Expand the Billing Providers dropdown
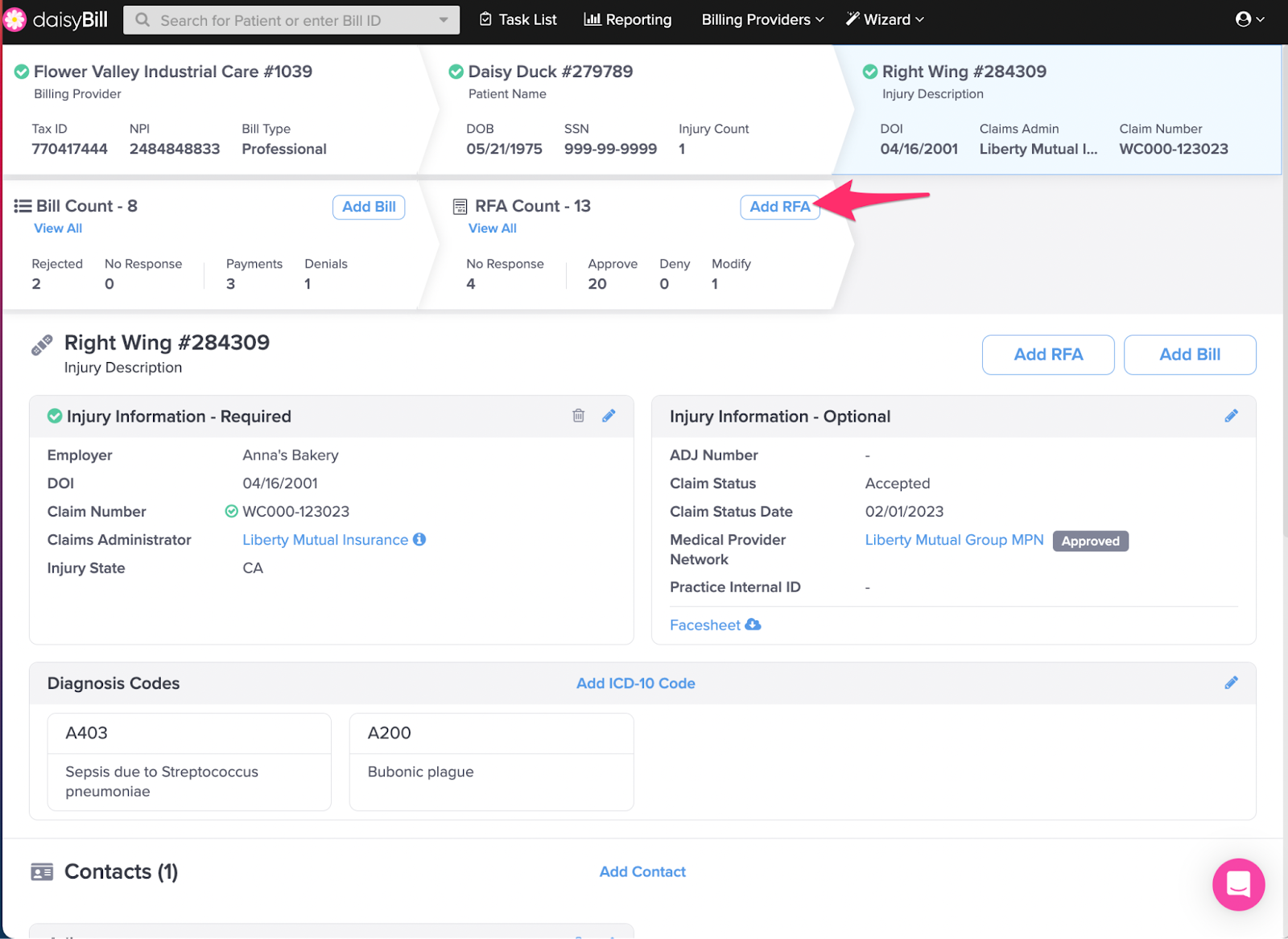This screenshot has width=1288, height=939. [762, 20]
